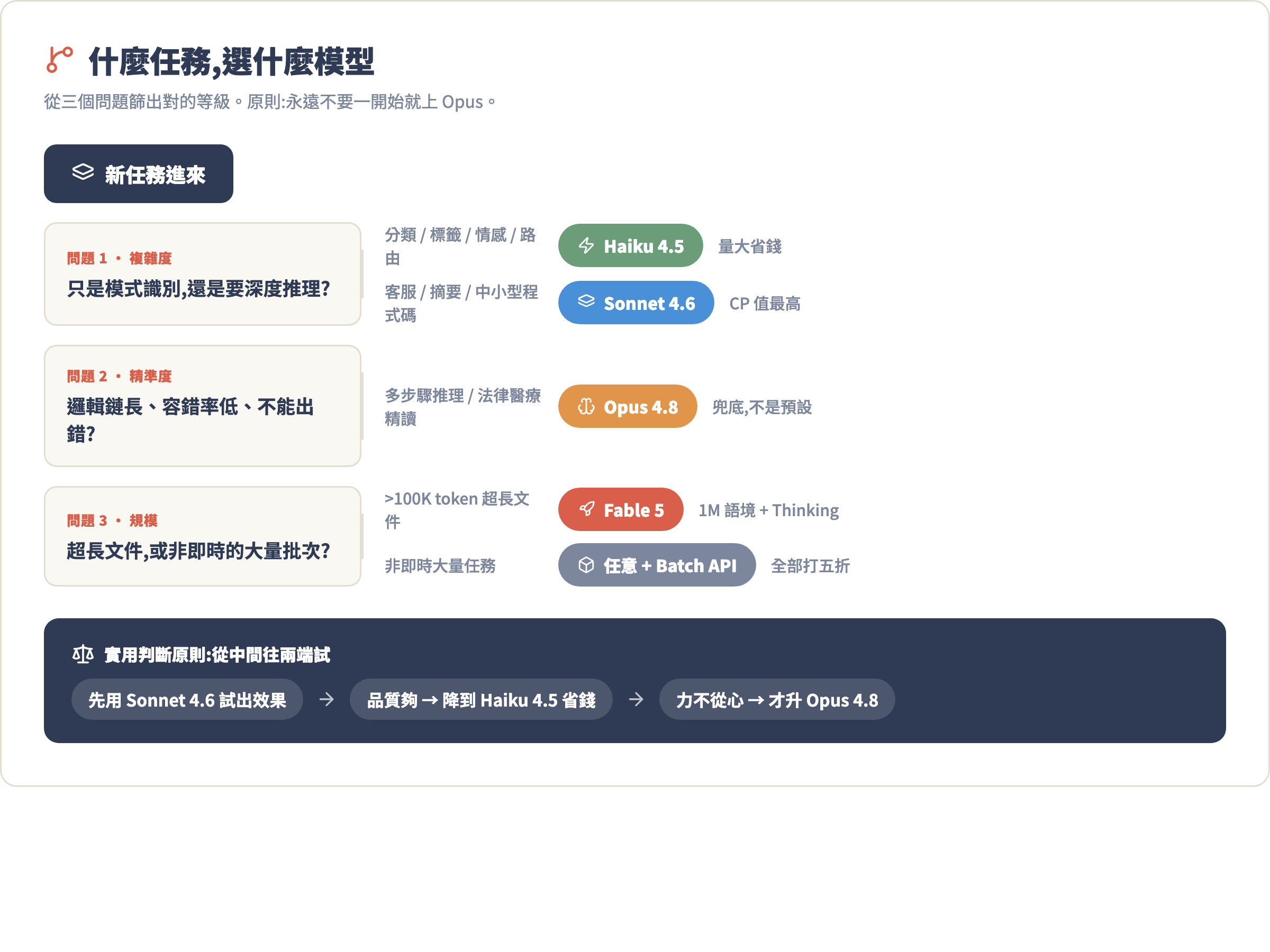Click the rocket icon on Fable 5 pill

coord(586,509)
